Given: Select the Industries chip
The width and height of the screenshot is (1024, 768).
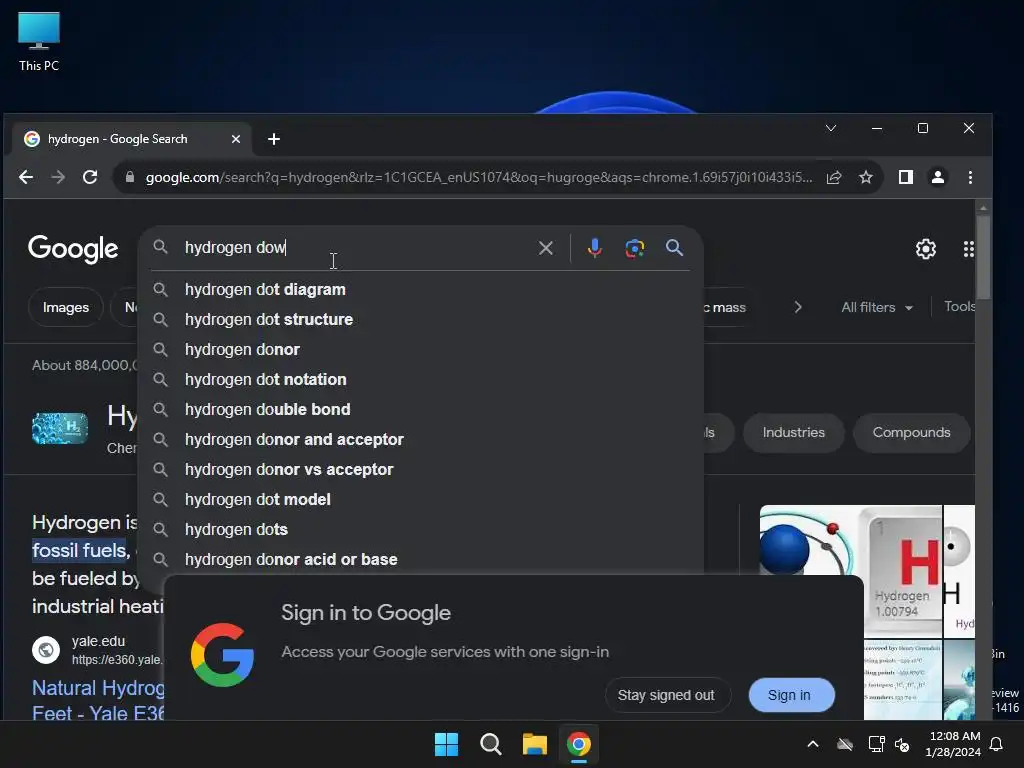Looking at the screenshot, I should pyautogui.click(x=793, y=432).
